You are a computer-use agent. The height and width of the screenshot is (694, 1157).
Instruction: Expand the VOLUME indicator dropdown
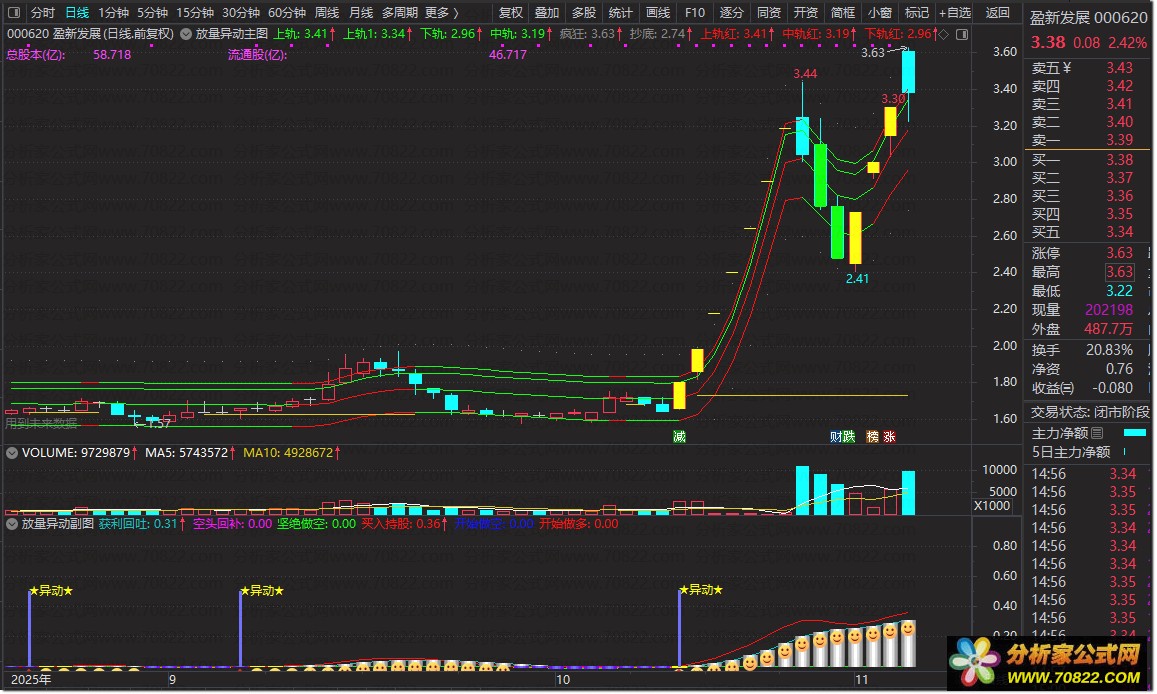pos(12,453)
